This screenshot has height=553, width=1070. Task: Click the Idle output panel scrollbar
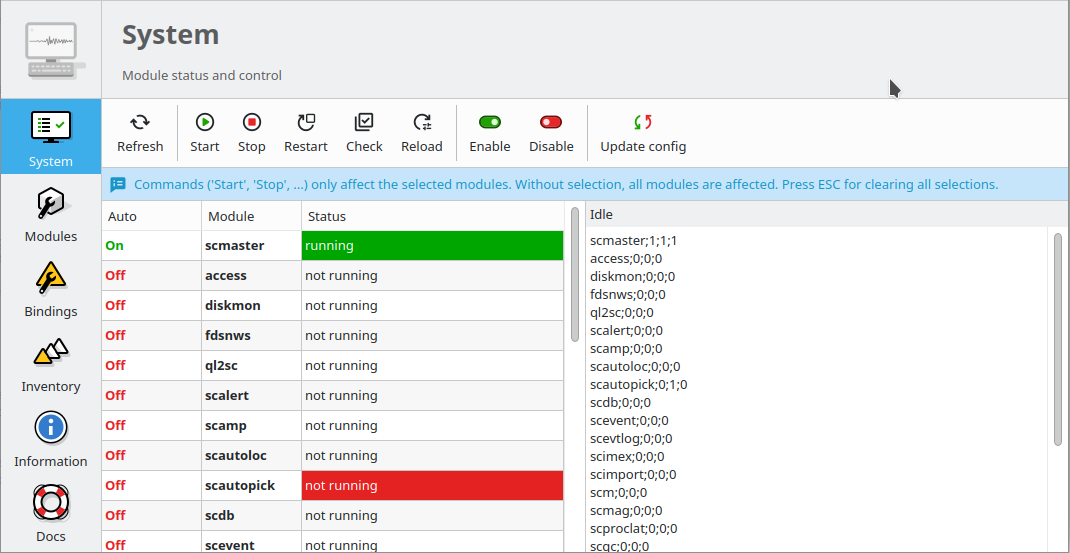pos(1058,340)
